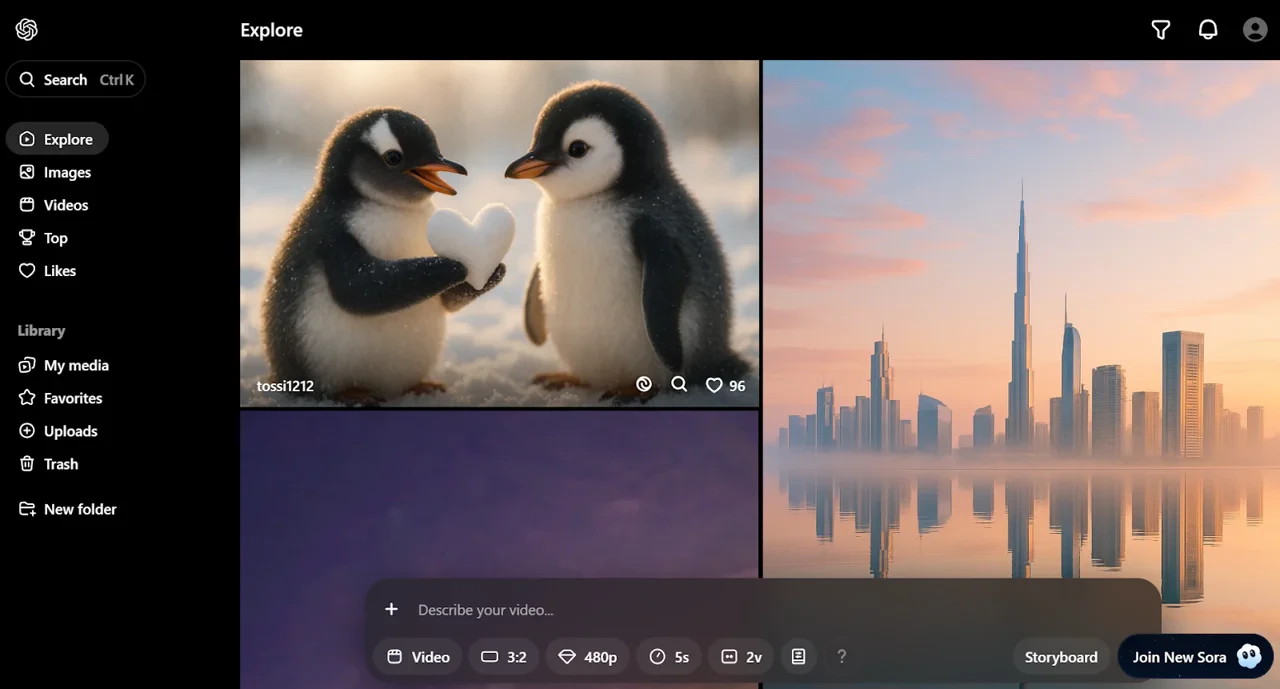Open the Storyboard editor
Viewport: 1280px width, 689px height.
(1061, 656)
